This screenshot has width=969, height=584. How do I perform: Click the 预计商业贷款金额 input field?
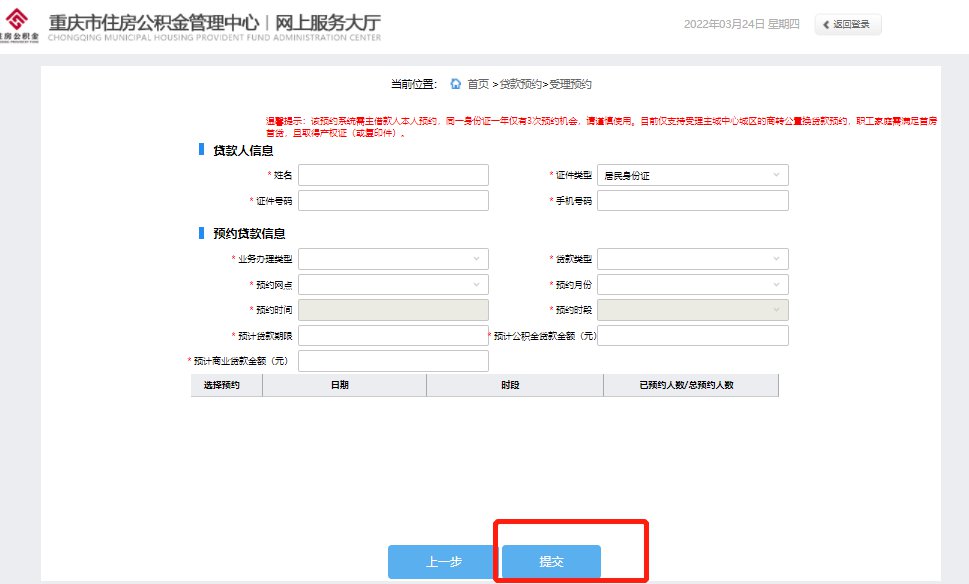tap(393, 361)
